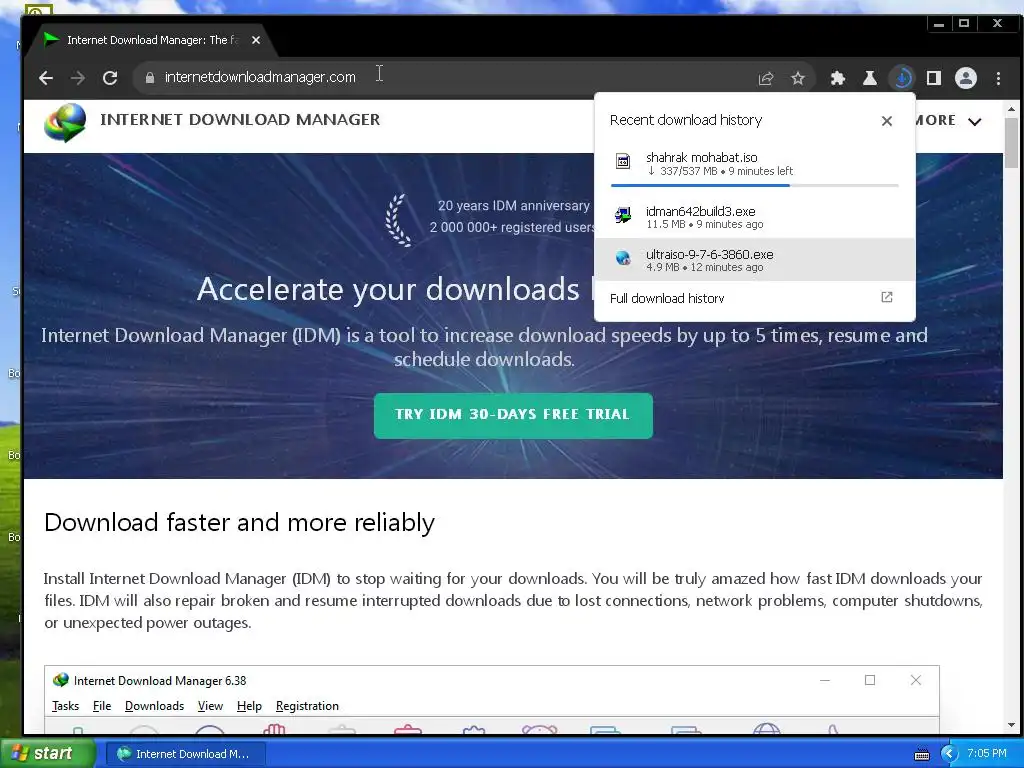This screenshot has width=1024, height=768.
Task: Reload the page with the refresh icon
Action: coord(110,78)
